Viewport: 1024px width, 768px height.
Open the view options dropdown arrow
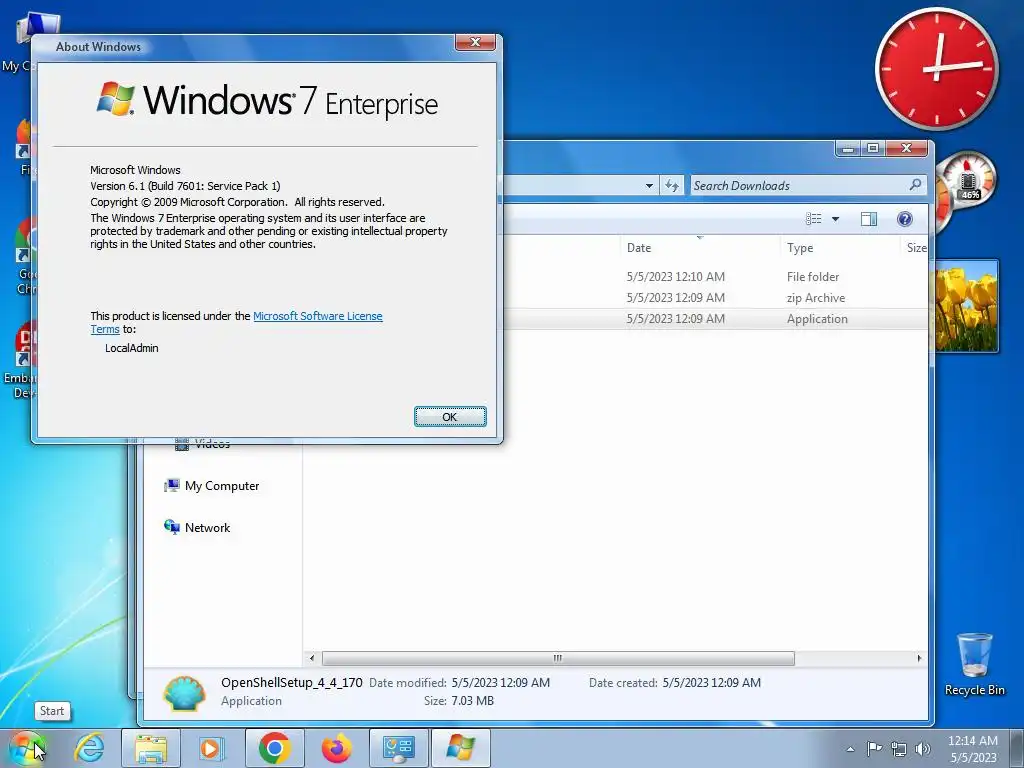835,219
